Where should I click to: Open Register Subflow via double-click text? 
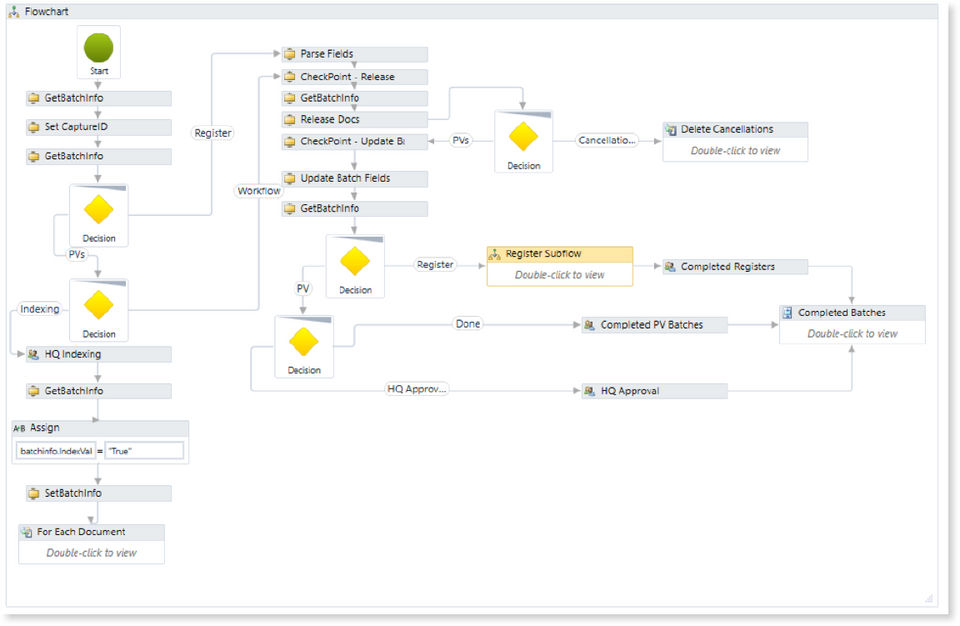click(x=559, y=275)
